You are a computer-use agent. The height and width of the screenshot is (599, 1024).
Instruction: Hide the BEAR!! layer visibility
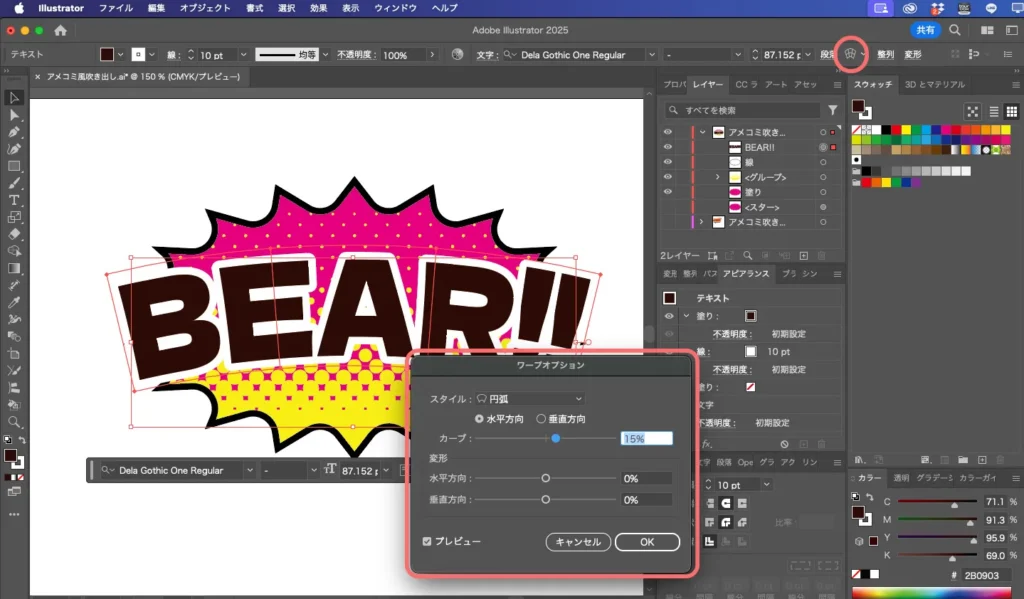[667, 146]
